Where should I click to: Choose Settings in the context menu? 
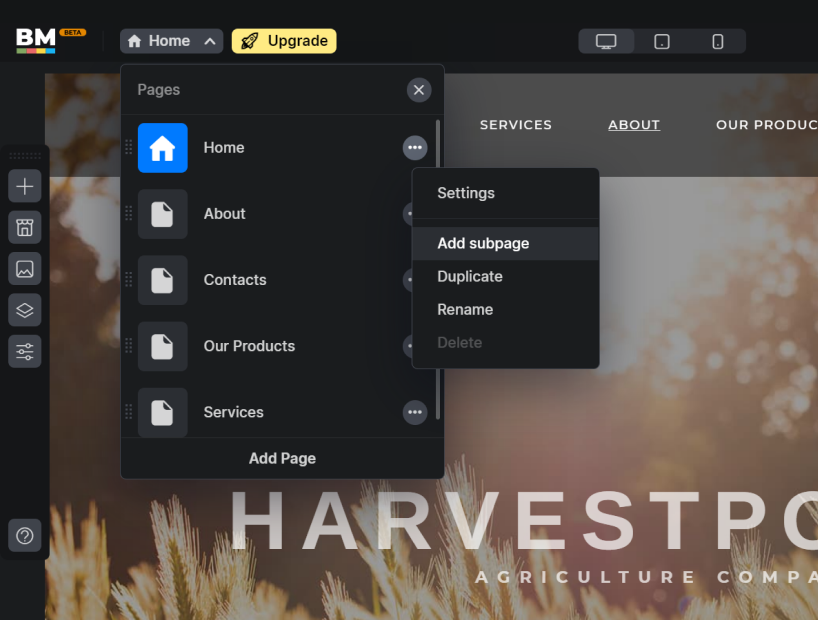tap(506, 193)
